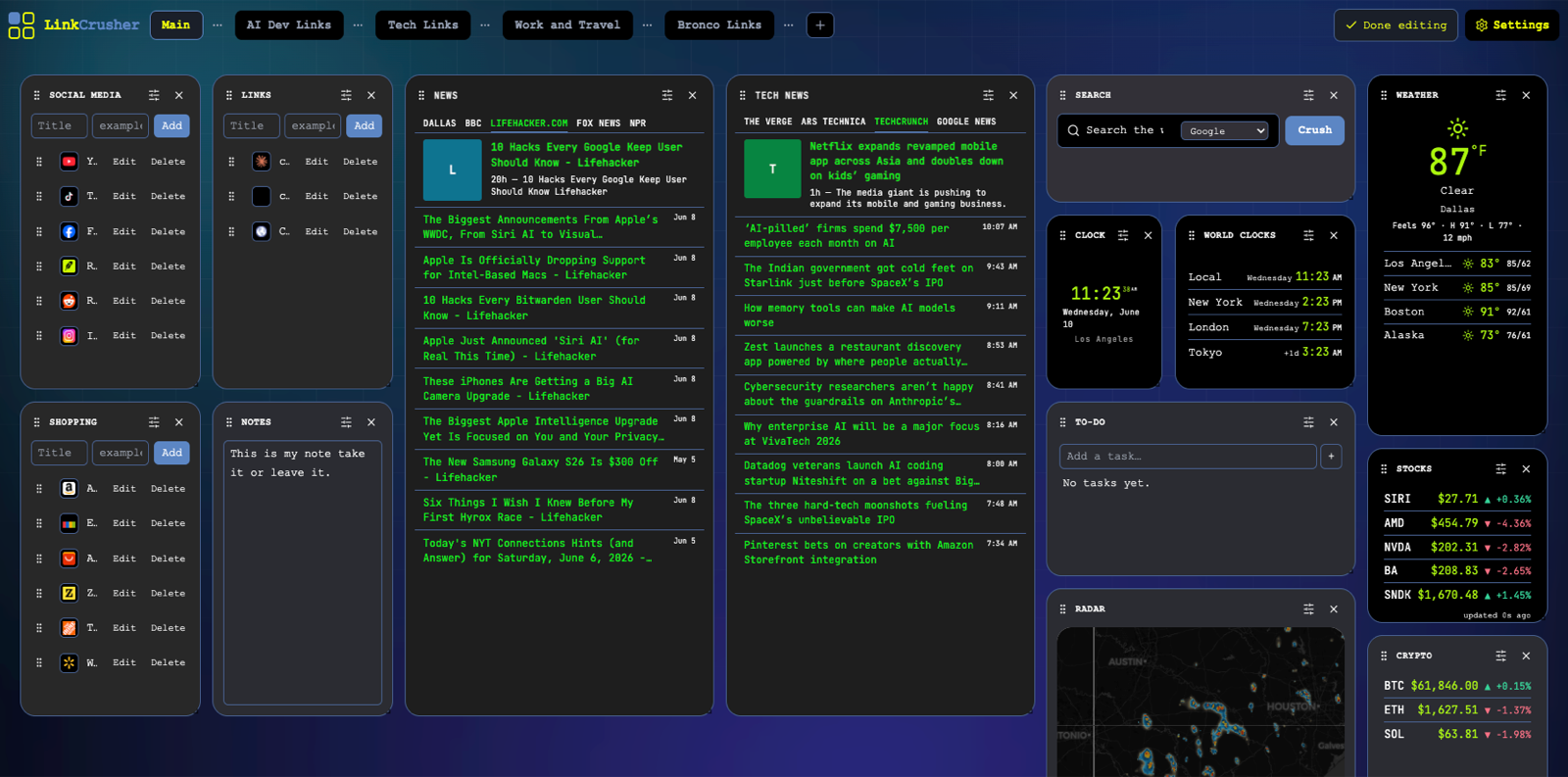Select the Google News source tab
1568x777 pixels.
(966, 121)
